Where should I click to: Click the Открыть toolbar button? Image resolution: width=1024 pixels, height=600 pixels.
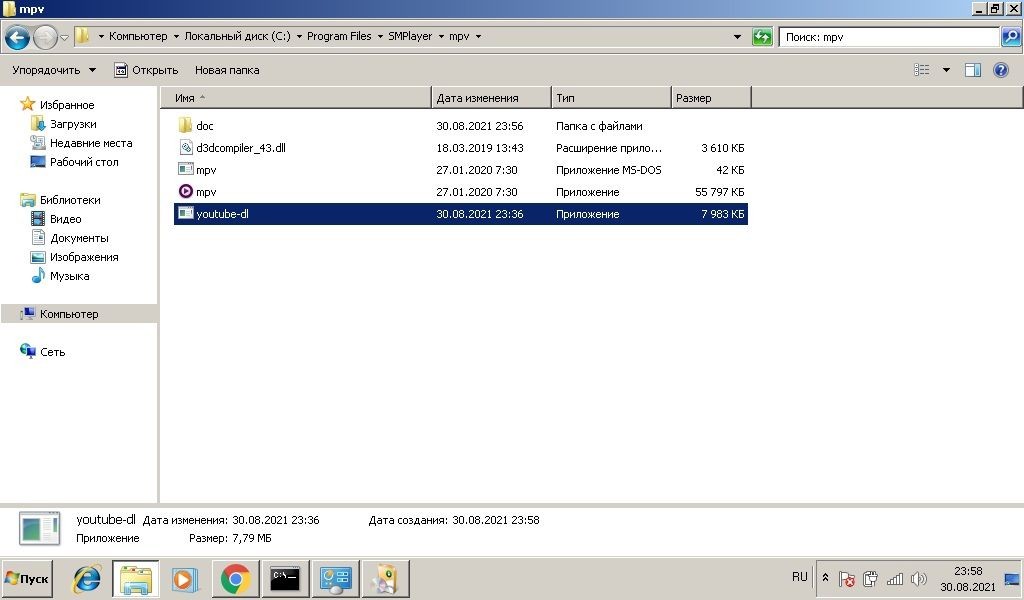coord(146,70)
